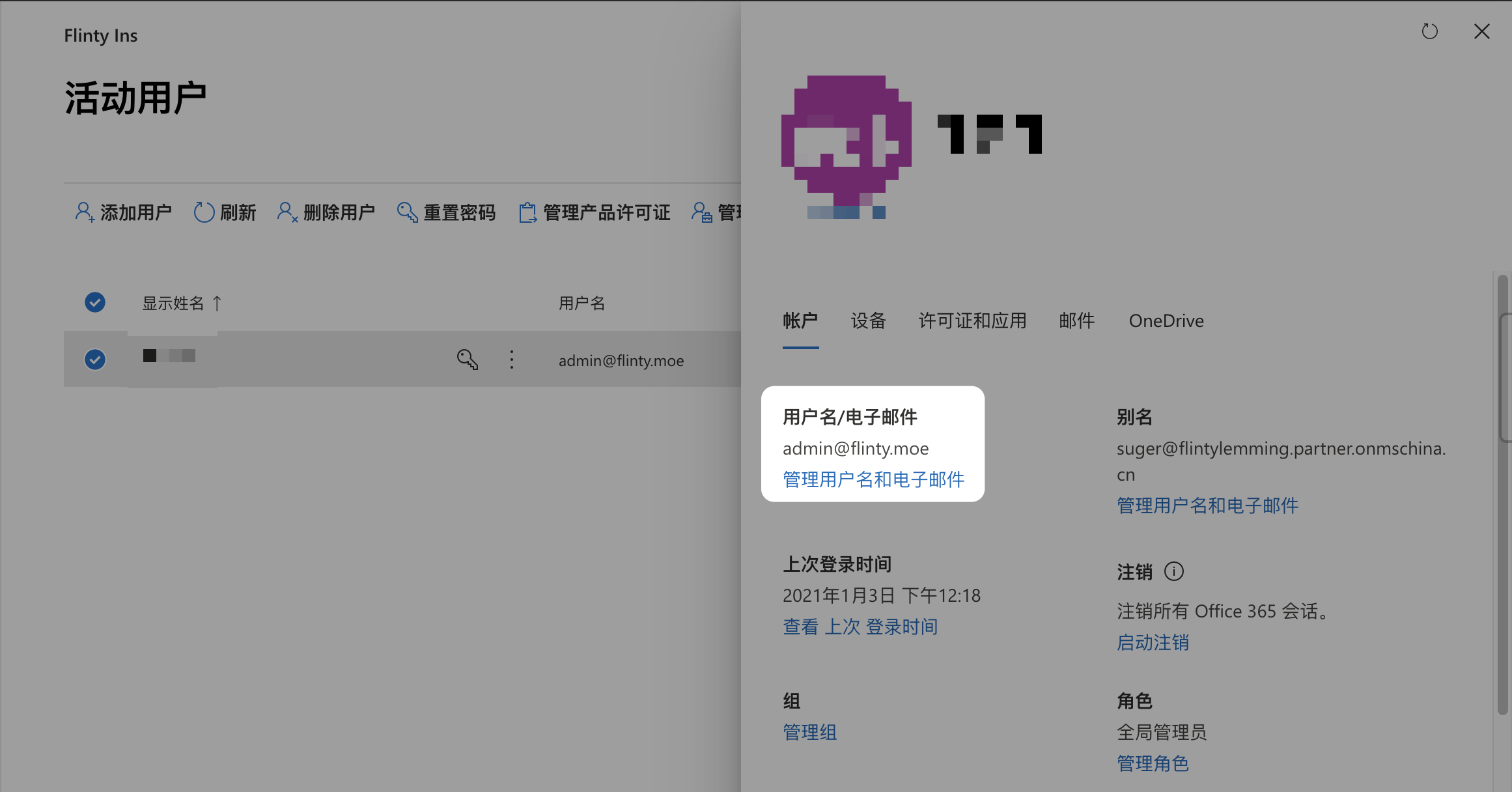Uncheck the admin@flinty.moe row checkbox

[x=95, y=360]
